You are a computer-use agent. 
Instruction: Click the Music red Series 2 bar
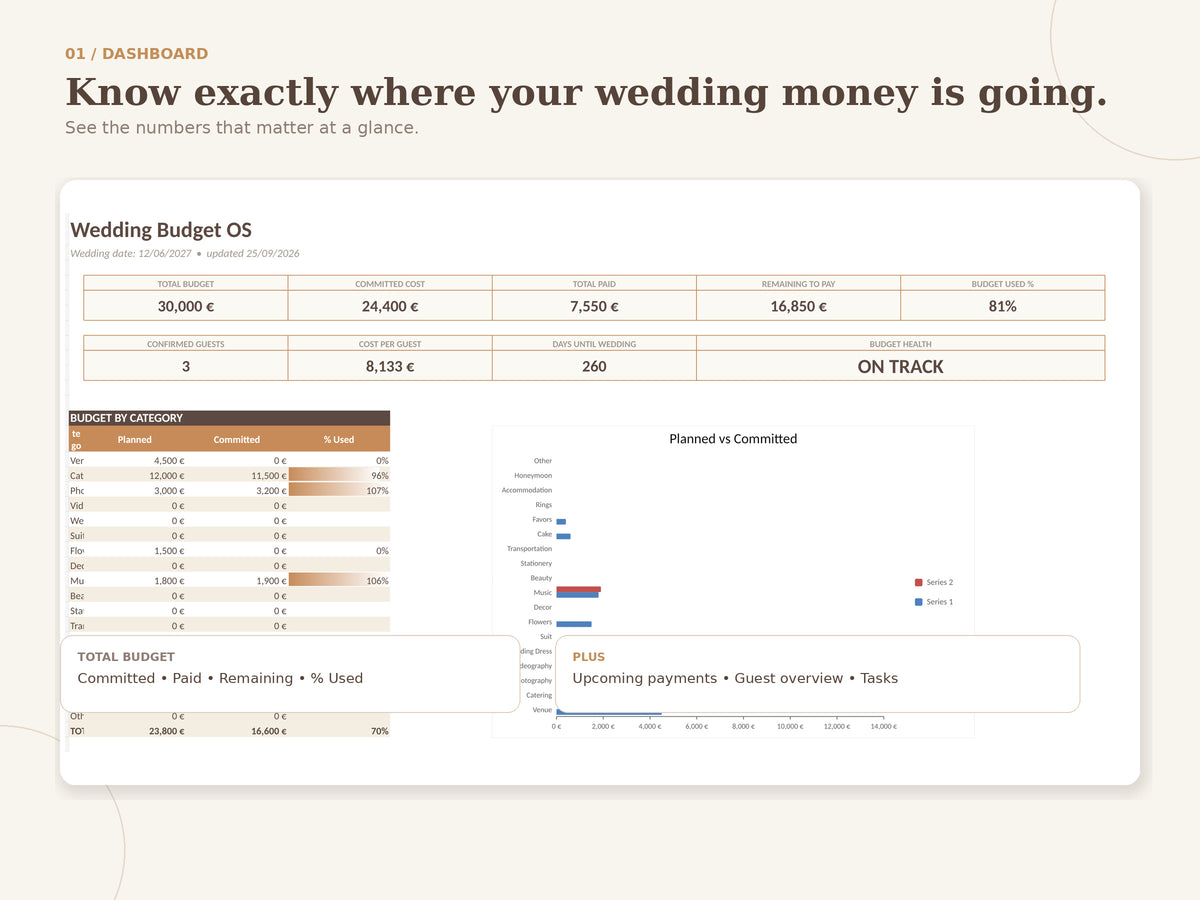579,590
